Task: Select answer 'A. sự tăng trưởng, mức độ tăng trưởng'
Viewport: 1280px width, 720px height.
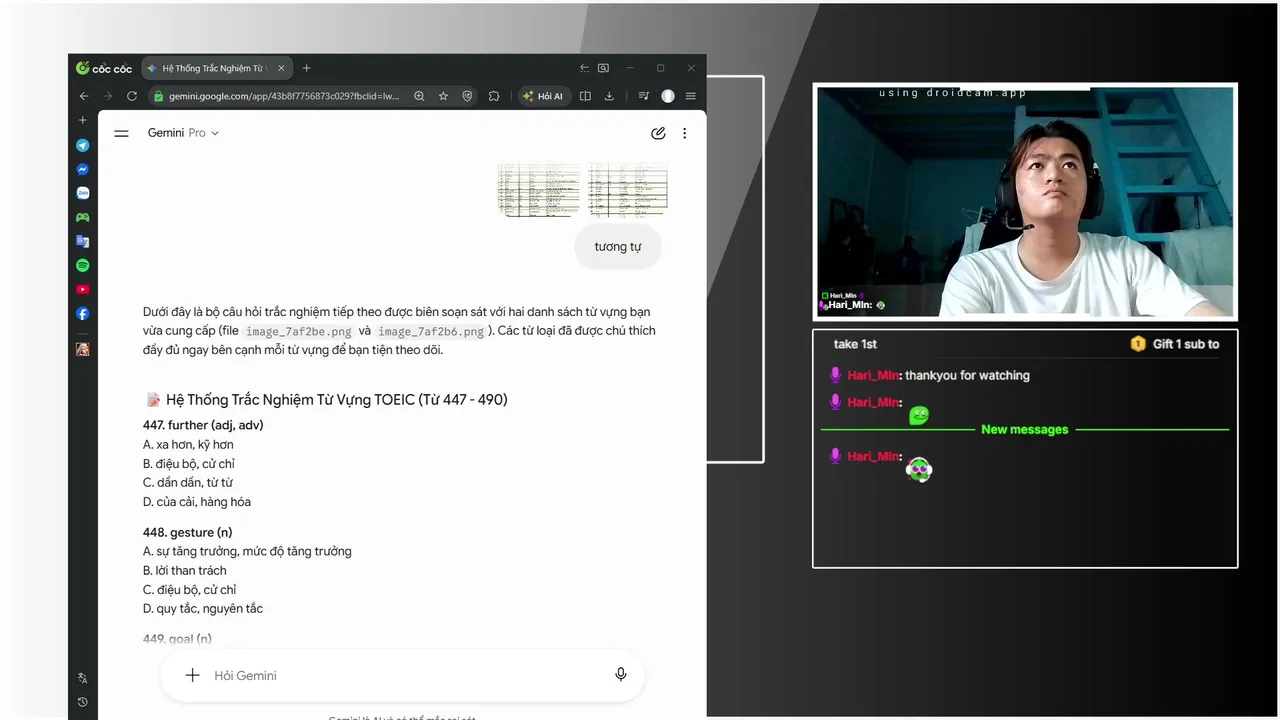Action: (x=247, y=552)
